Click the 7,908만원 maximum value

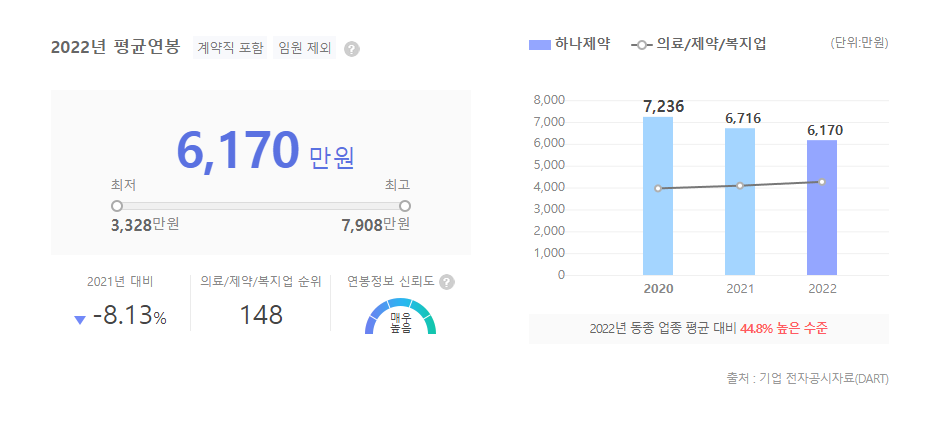point(376,225)
